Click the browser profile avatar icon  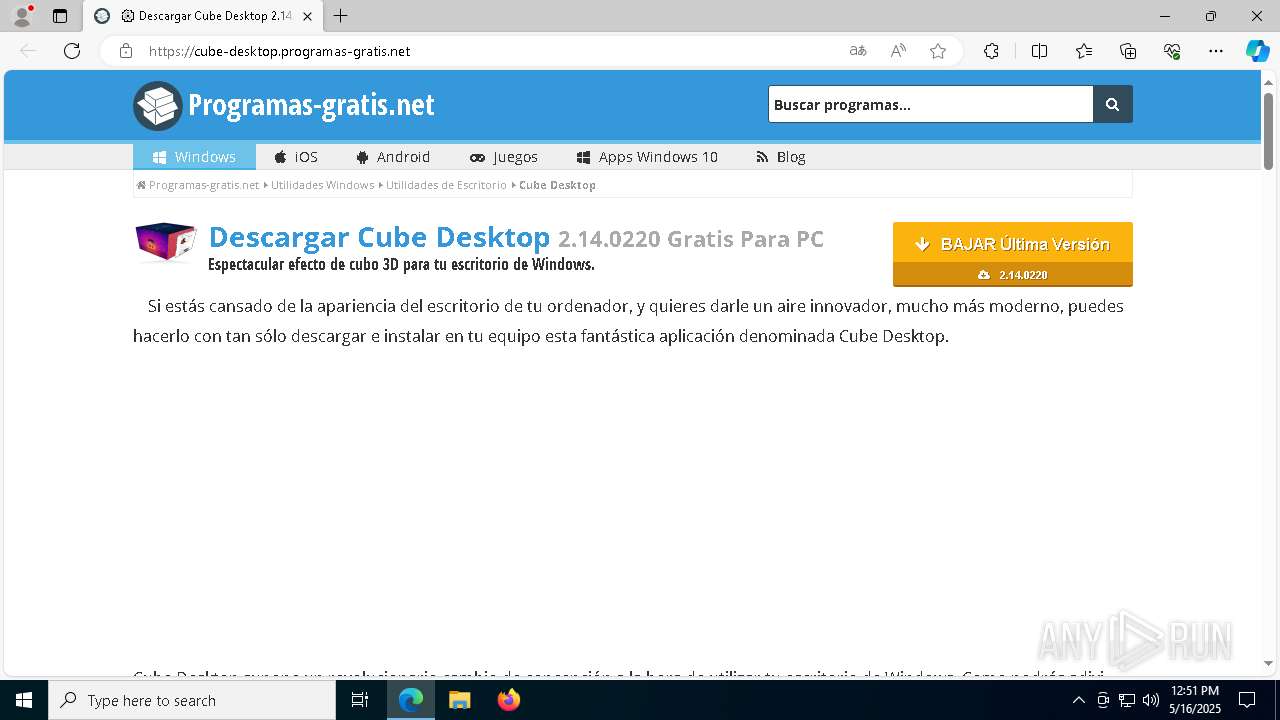click(21, 16)
